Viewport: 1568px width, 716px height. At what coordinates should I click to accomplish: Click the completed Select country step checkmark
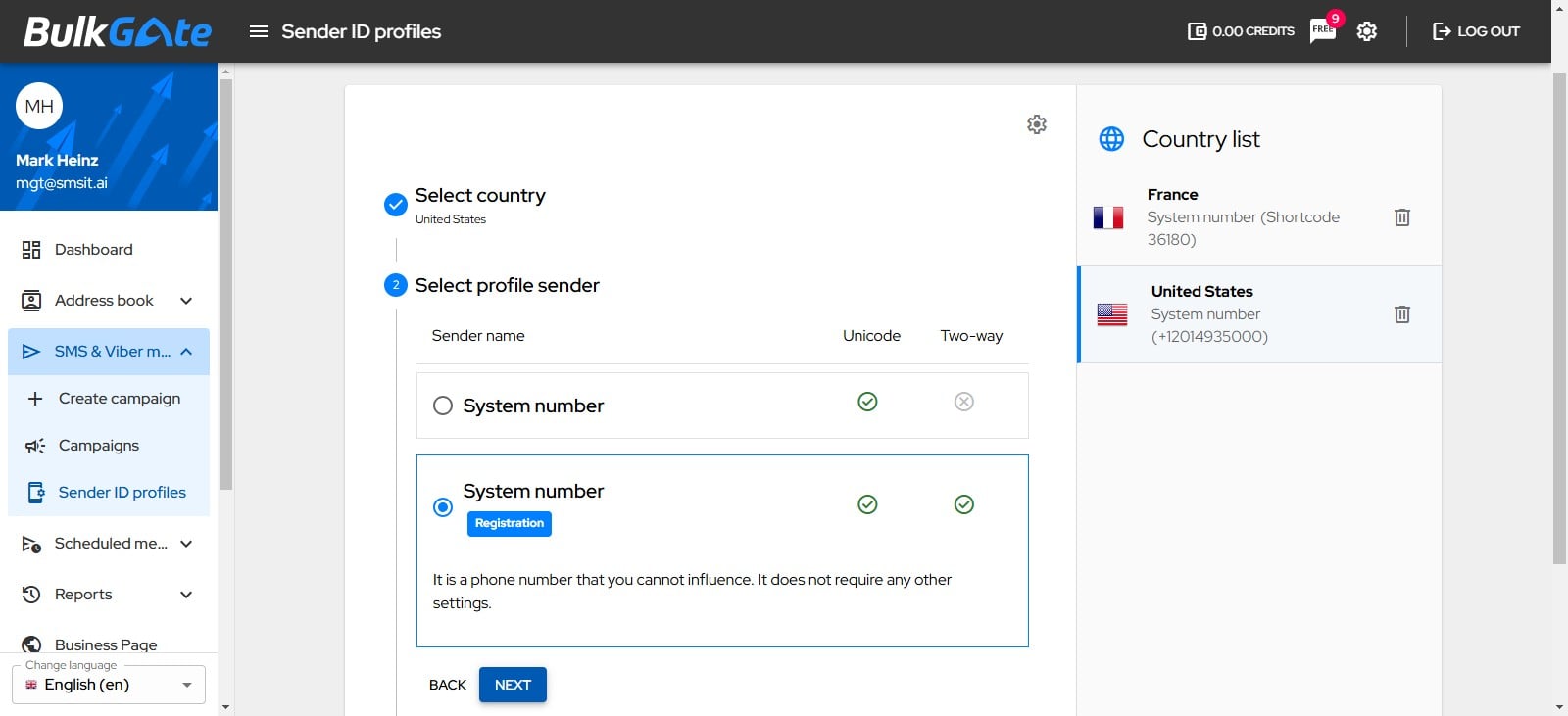coord(396,205)
